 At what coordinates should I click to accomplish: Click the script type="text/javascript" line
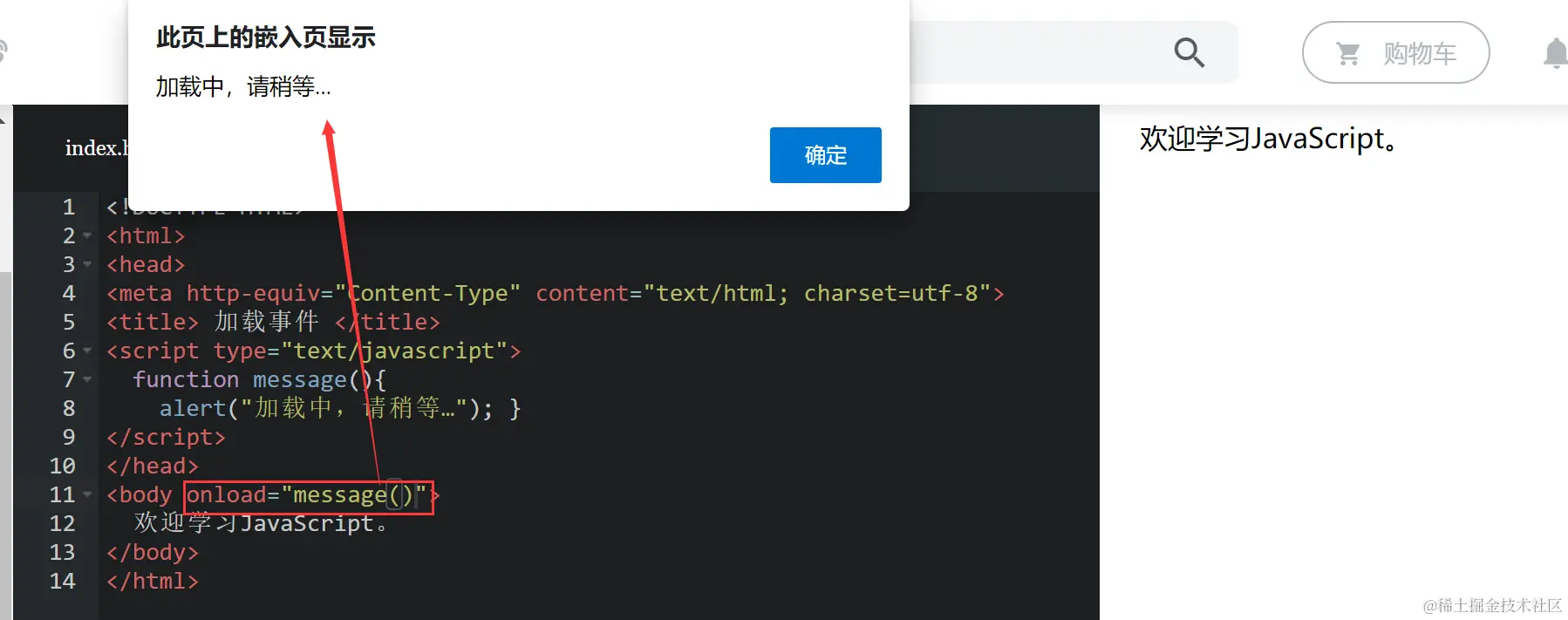tap(313, 351)
